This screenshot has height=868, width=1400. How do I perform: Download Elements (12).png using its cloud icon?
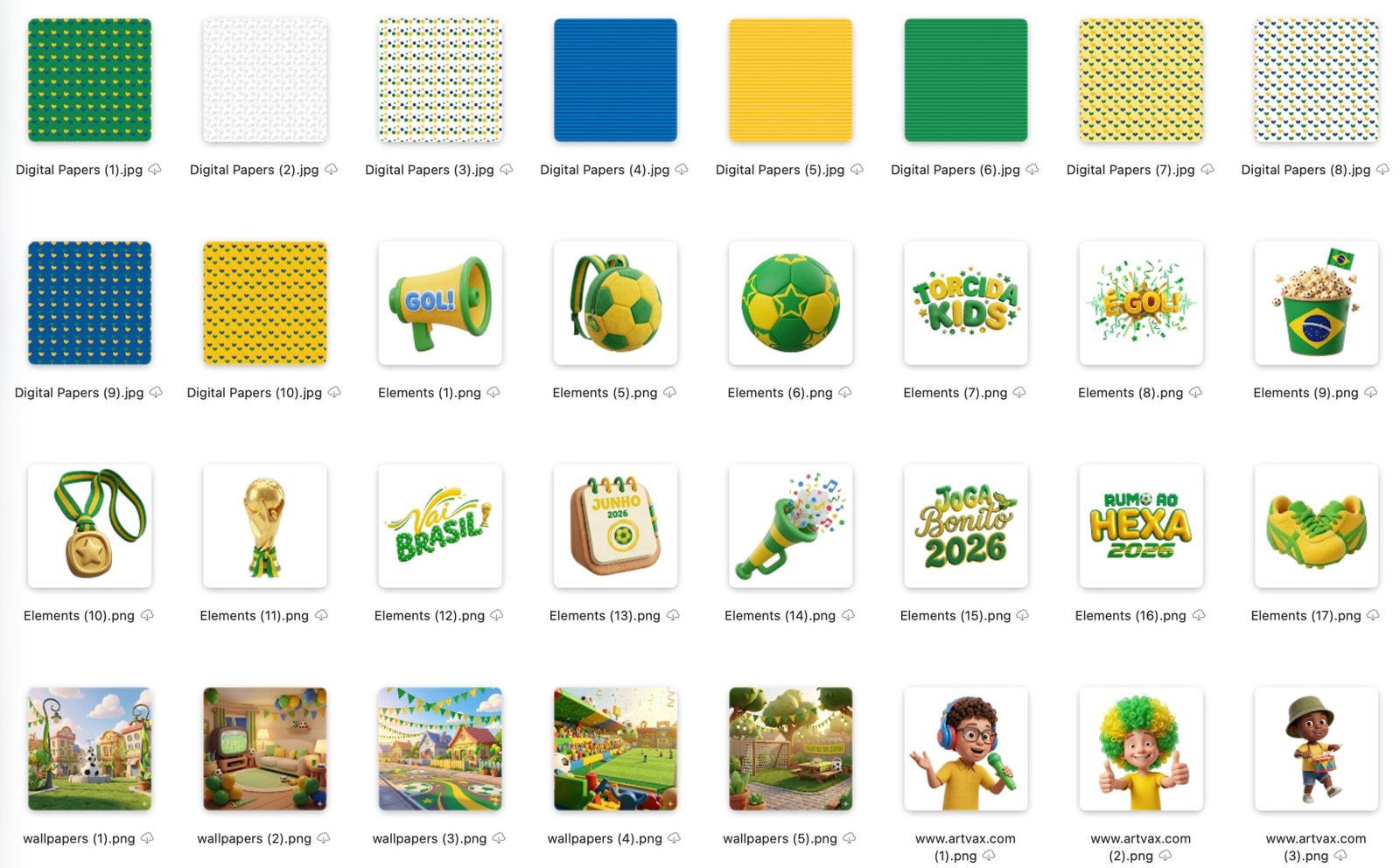point(497,616)
